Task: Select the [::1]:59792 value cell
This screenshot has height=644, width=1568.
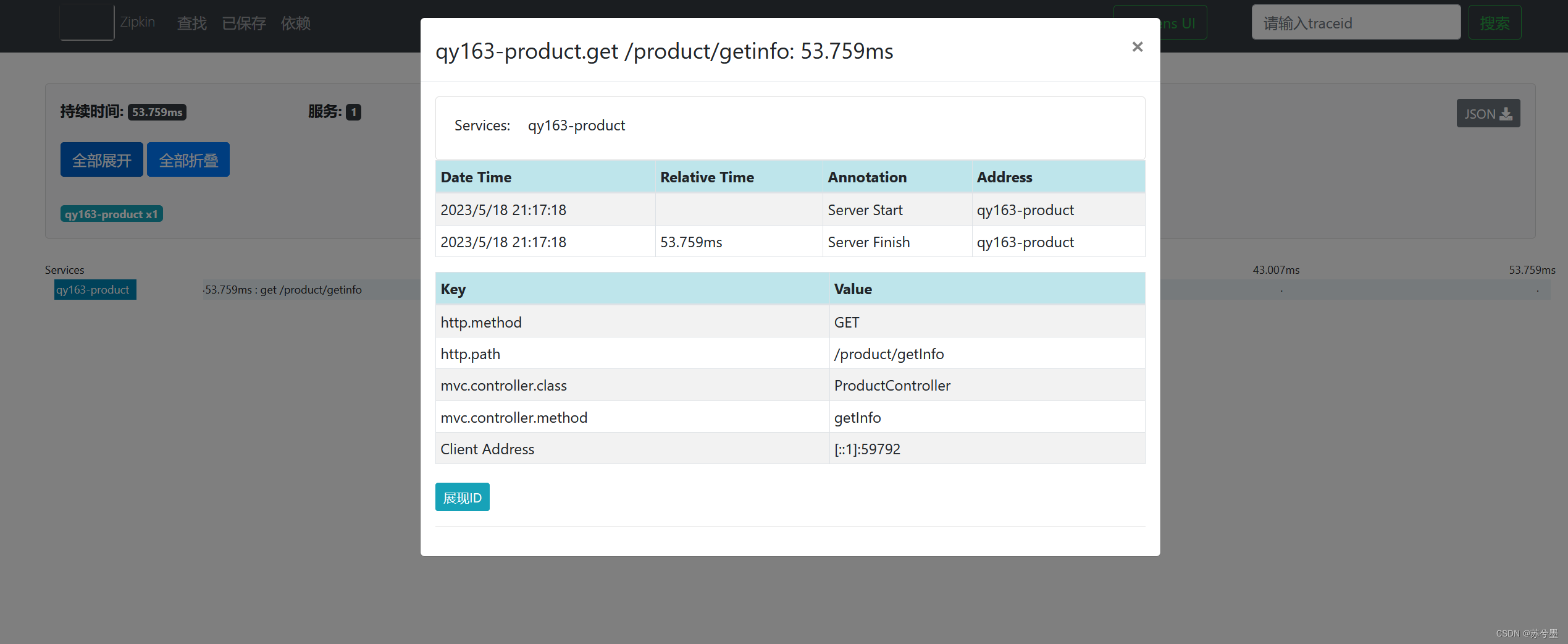Action: 987,449
